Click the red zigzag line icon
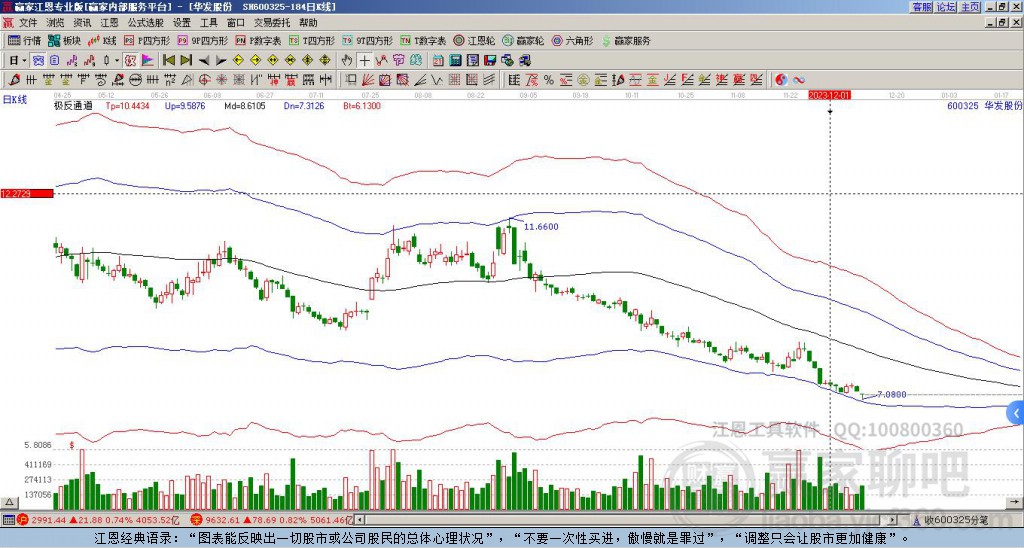 click(381, 61)
